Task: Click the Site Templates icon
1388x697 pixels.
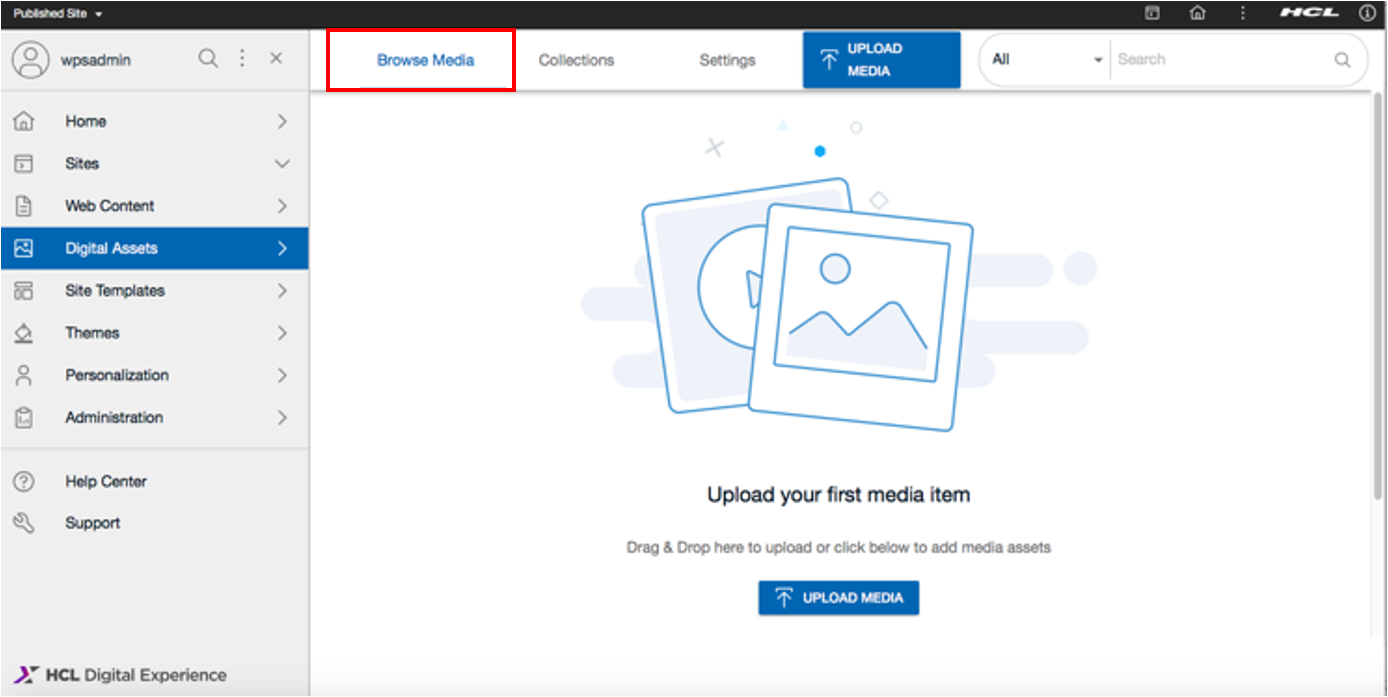Action: pyautogui.click(x=24, y=291)
